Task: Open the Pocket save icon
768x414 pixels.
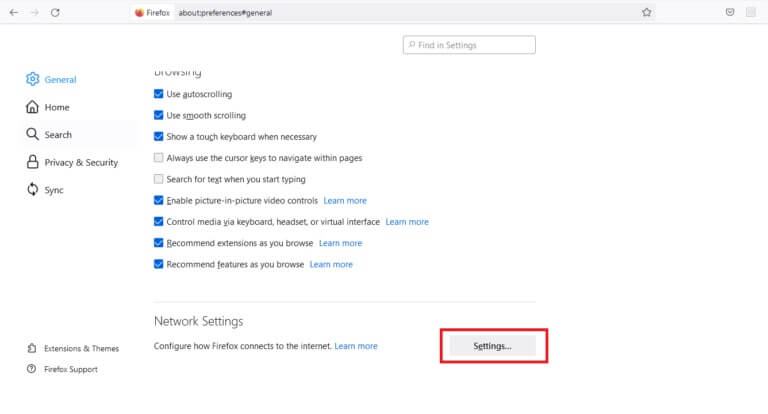Action: (x=730, y=13)
